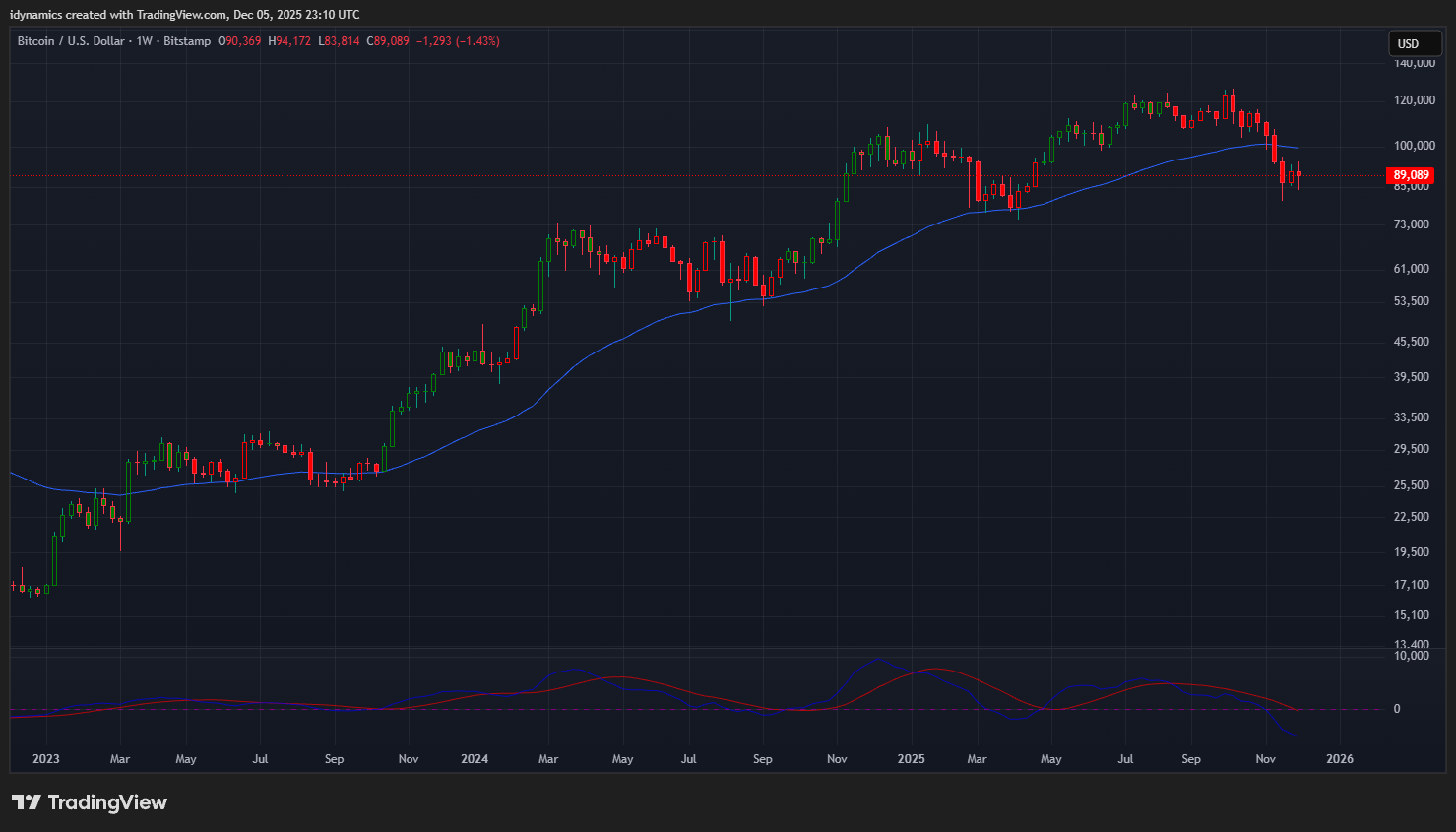The image size is (1456, 832).
Task: Select the Bitcoin / U.S. Dollar symbol title
Action: point(71,41)
